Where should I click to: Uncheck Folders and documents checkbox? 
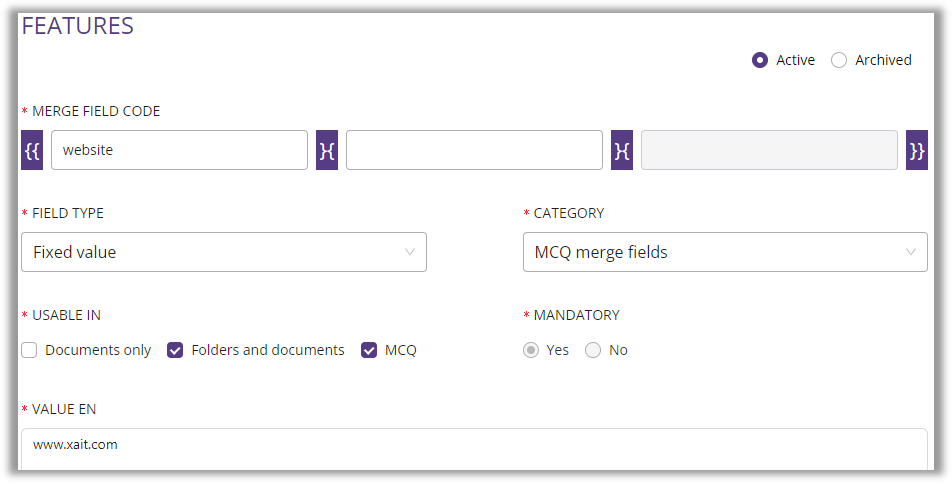(x=175, y=350)
